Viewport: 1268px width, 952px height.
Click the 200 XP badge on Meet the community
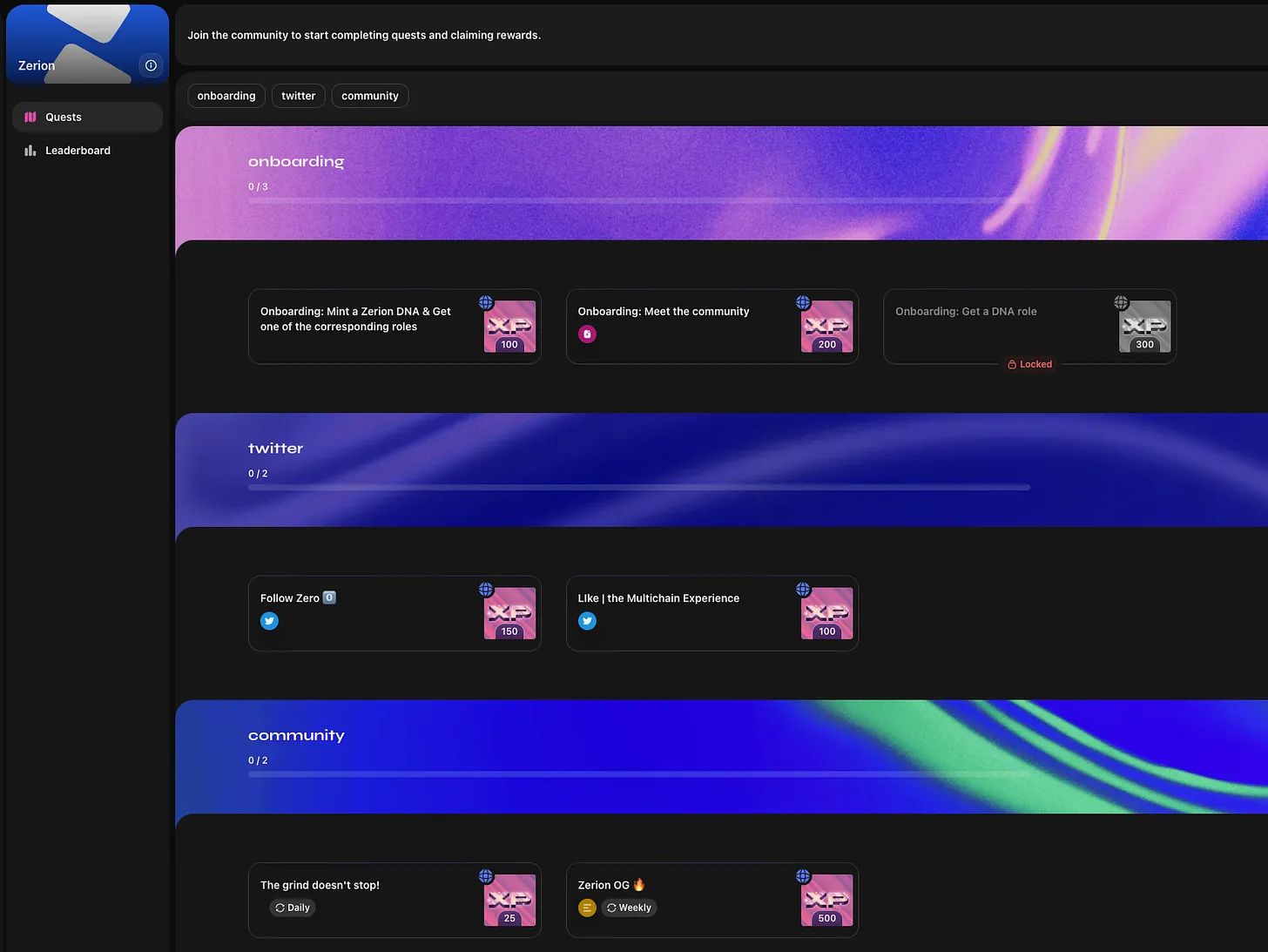[827, 327]
